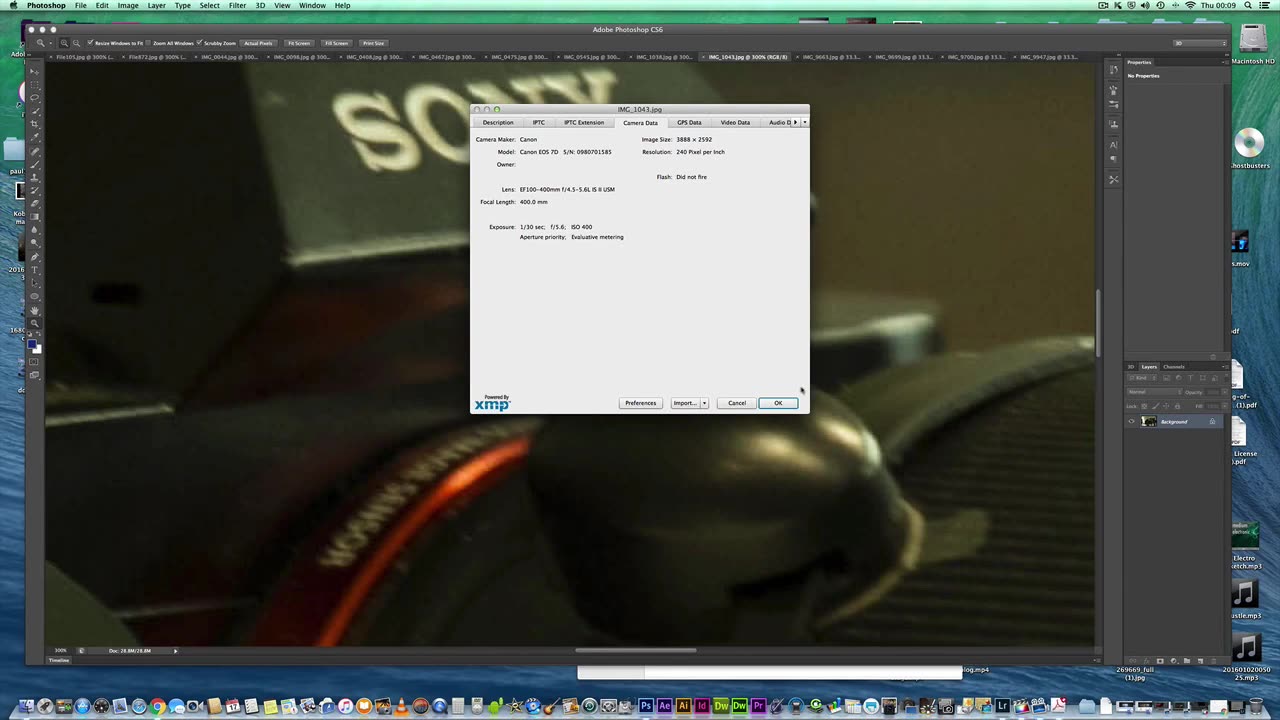Open After Effects icon in the Dock

click(664, 706)
